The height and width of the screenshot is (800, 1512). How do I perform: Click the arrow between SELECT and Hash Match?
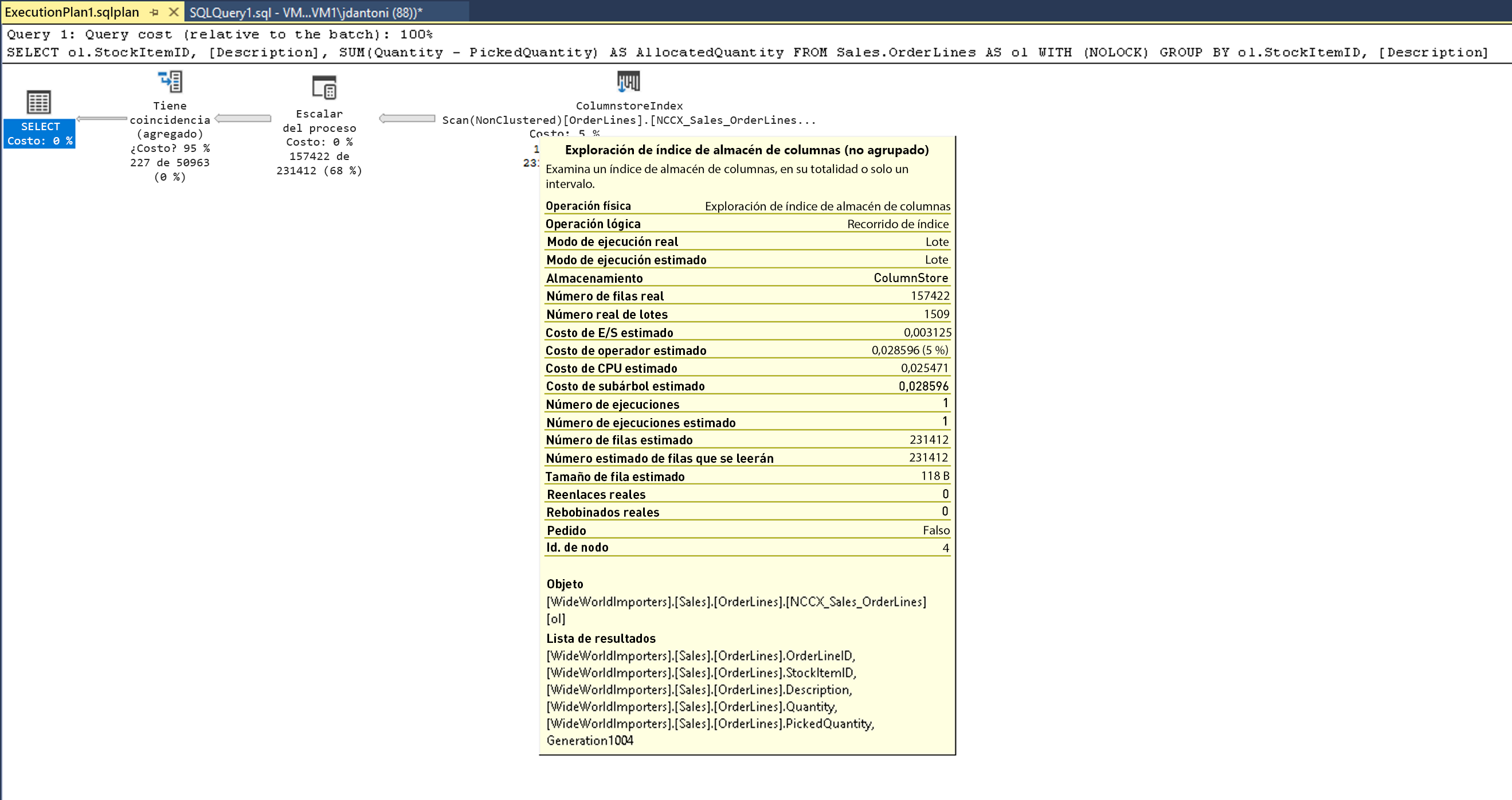(102, 119)
